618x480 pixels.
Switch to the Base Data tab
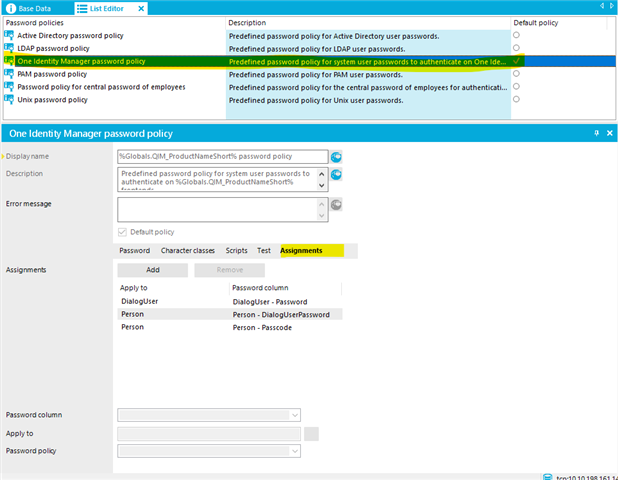pos(35,8)
